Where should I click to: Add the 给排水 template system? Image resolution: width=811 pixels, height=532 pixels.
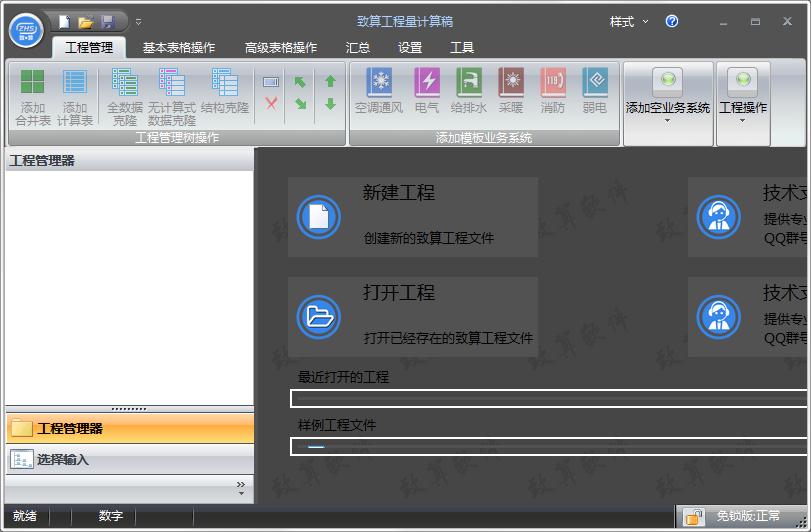point(469,91)
